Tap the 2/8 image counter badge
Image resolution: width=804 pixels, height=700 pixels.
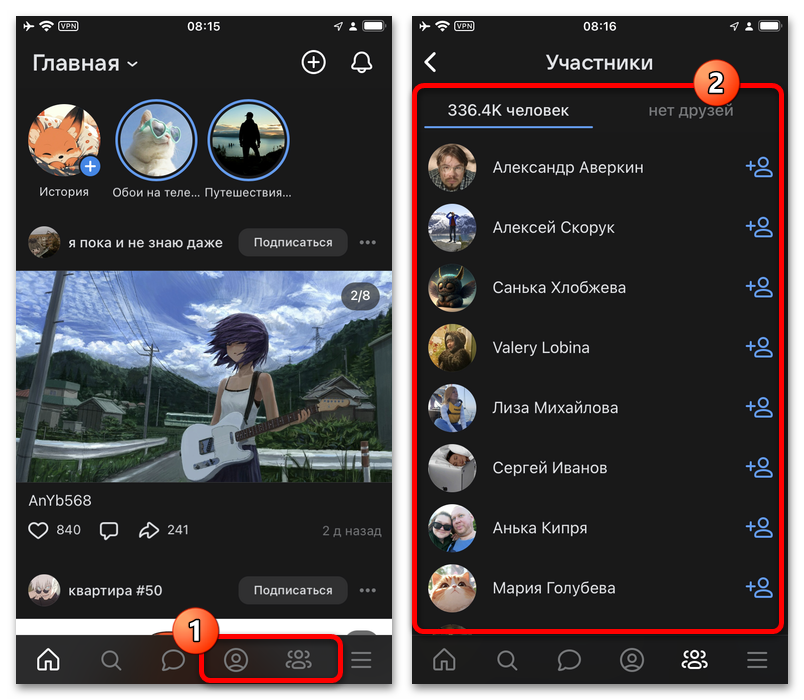pos(360,295)
